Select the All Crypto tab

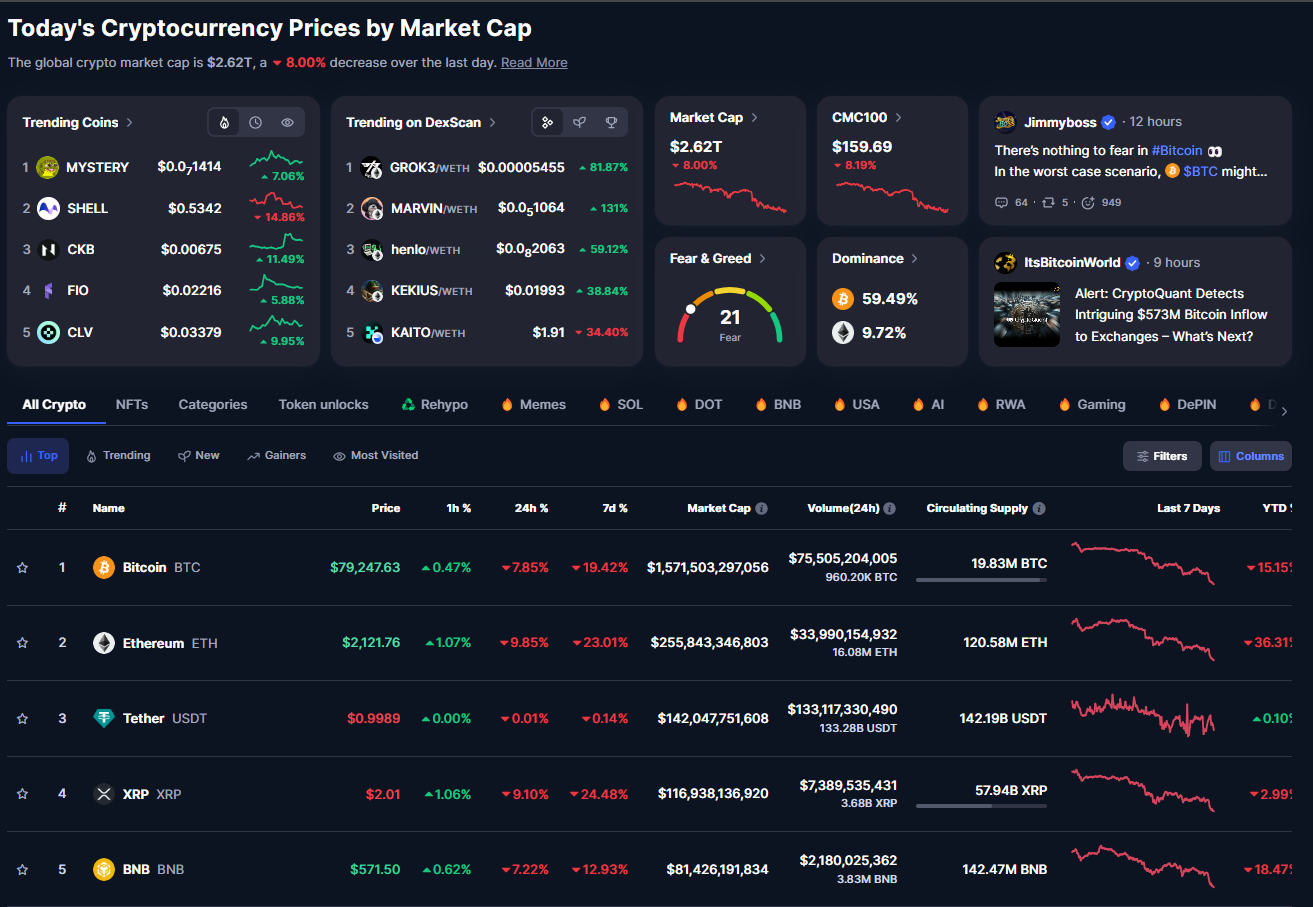pyautogui.click(x=54, y=405)
